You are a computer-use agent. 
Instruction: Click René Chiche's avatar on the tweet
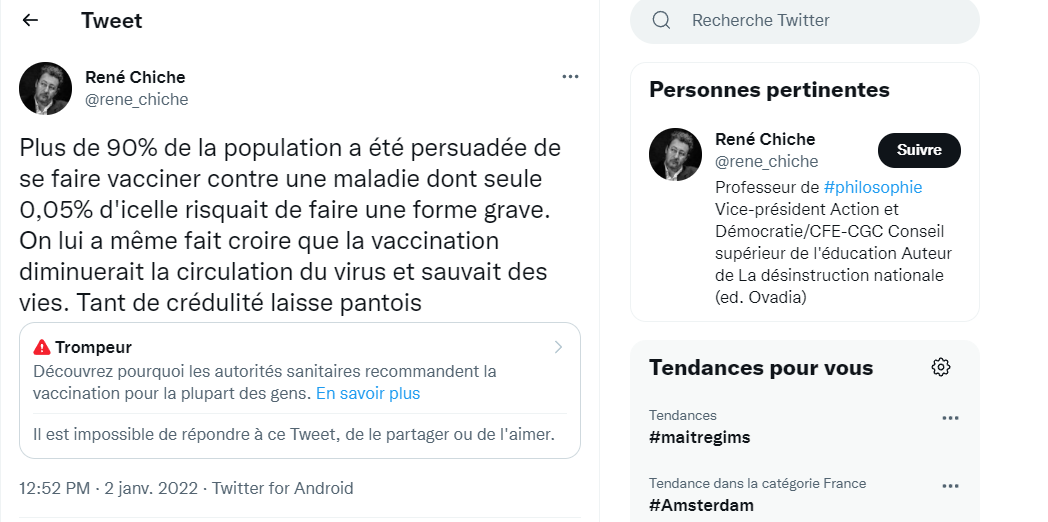pyautogui.click(x=45, y=88)
